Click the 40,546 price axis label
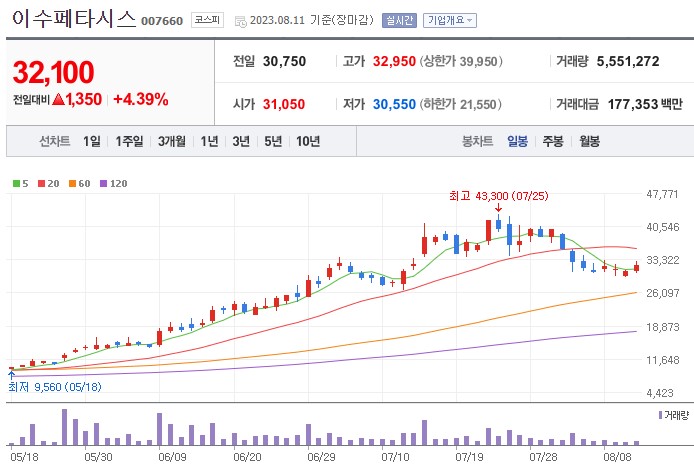This screenshot has height=476, width=694. point(662,227)
